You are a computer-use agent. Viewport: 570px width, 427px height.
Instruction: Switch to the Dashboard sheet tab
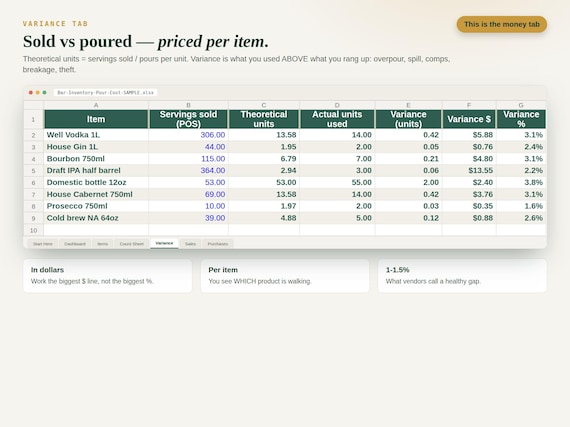(75, 244)
